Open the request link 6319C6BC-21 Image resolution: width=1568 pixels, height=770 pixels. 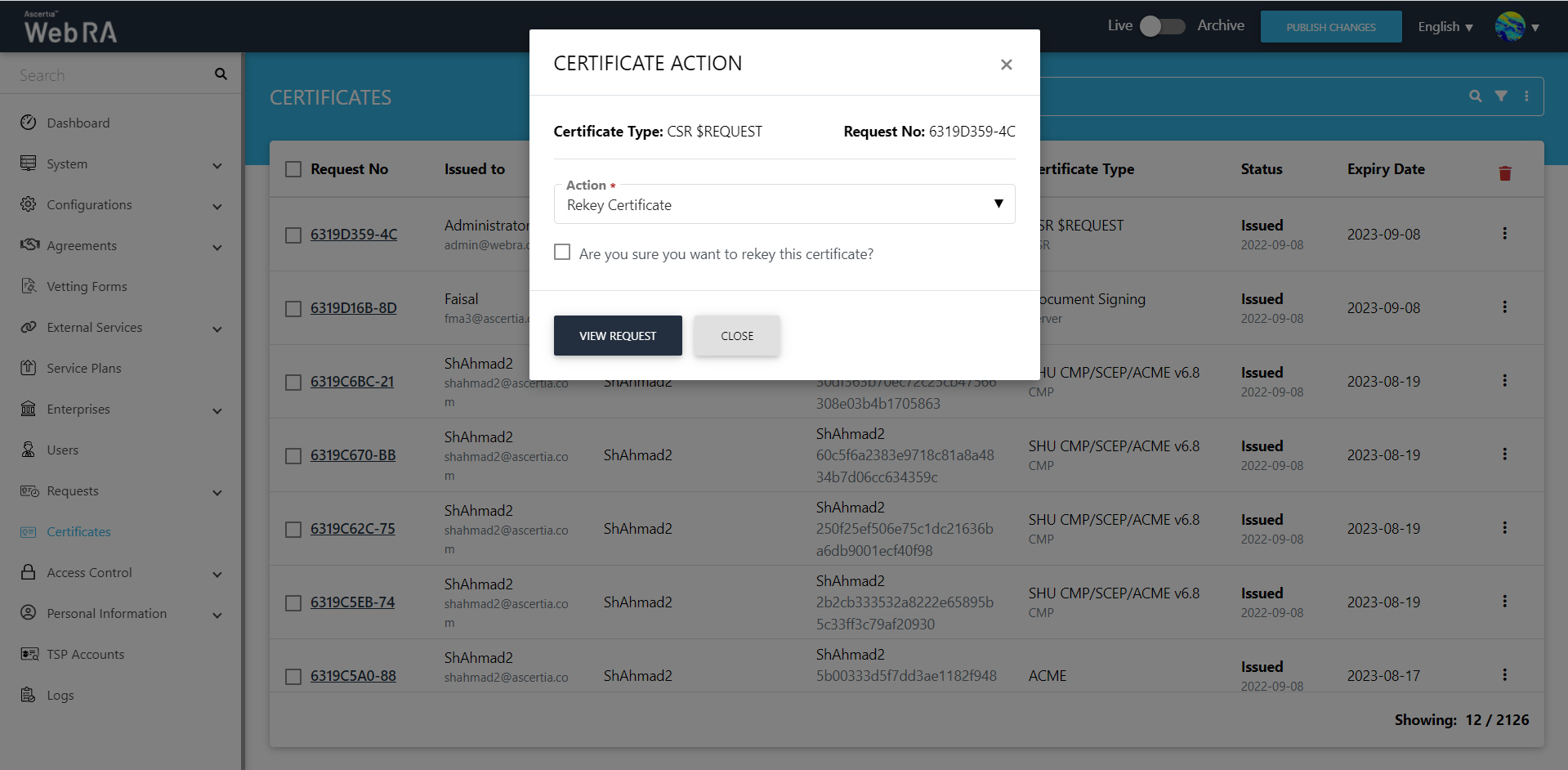click(x=352, y=382)
